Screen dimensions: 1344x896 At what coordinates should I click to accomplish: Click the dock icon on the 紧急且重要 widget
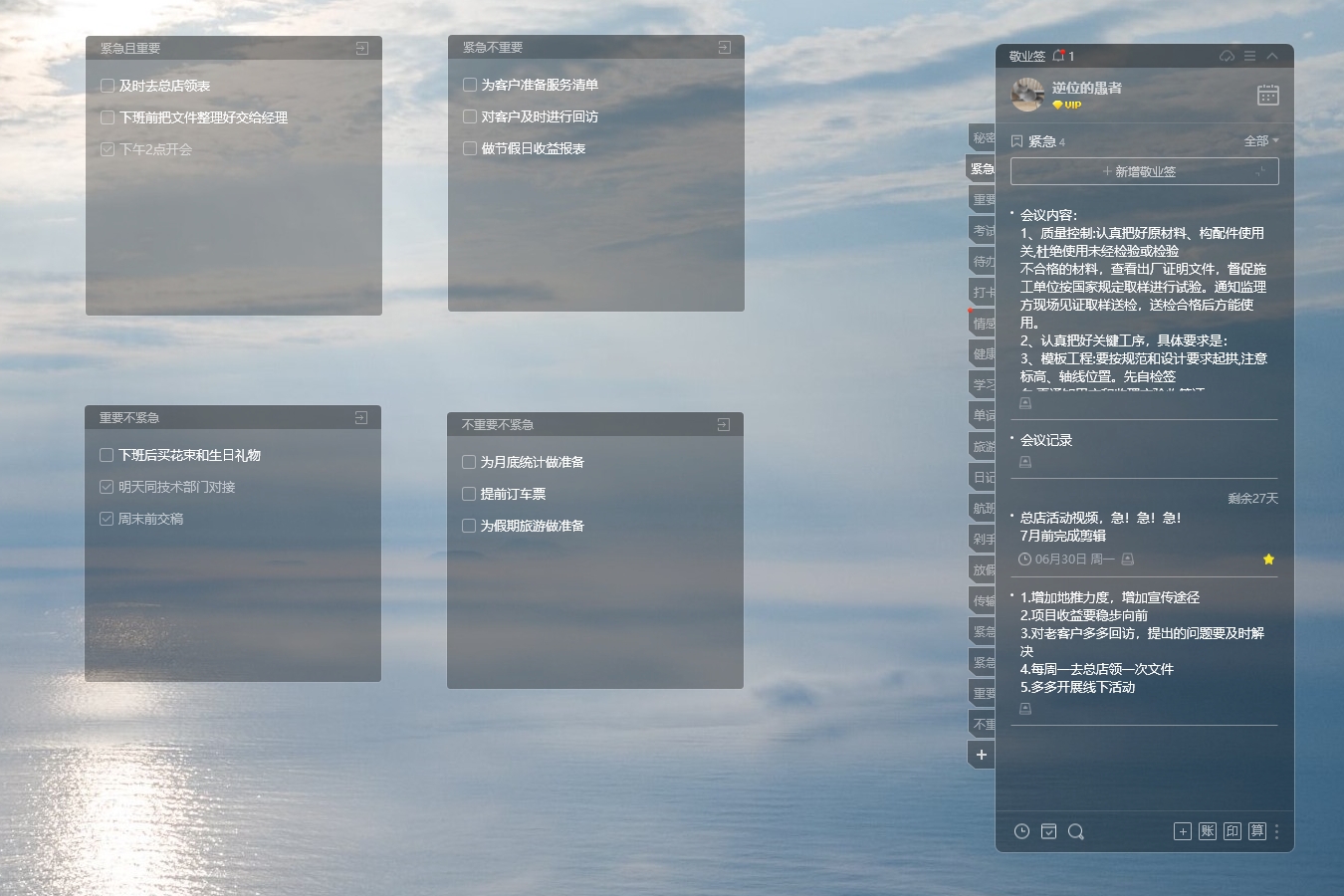[361, 48]
